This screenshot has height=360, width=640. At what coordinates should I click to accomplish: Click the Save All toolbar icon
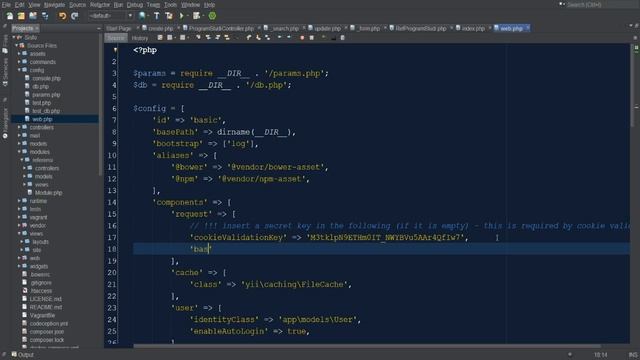tap(45, 16)
